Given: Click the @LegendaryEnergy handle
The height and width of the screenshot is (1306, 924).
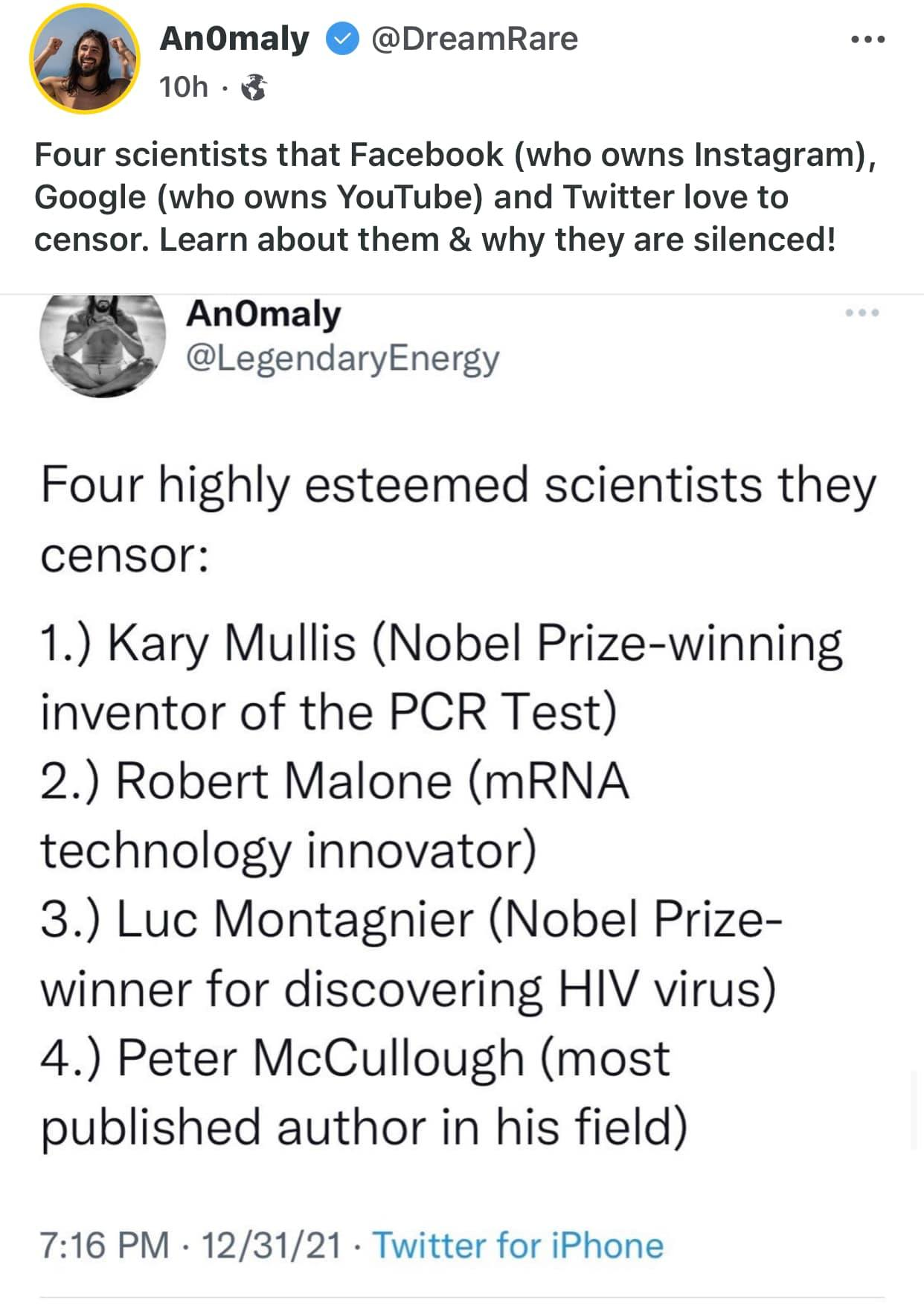Looking at the screenshot, I should pyautogui.click(x=342, y=359).
